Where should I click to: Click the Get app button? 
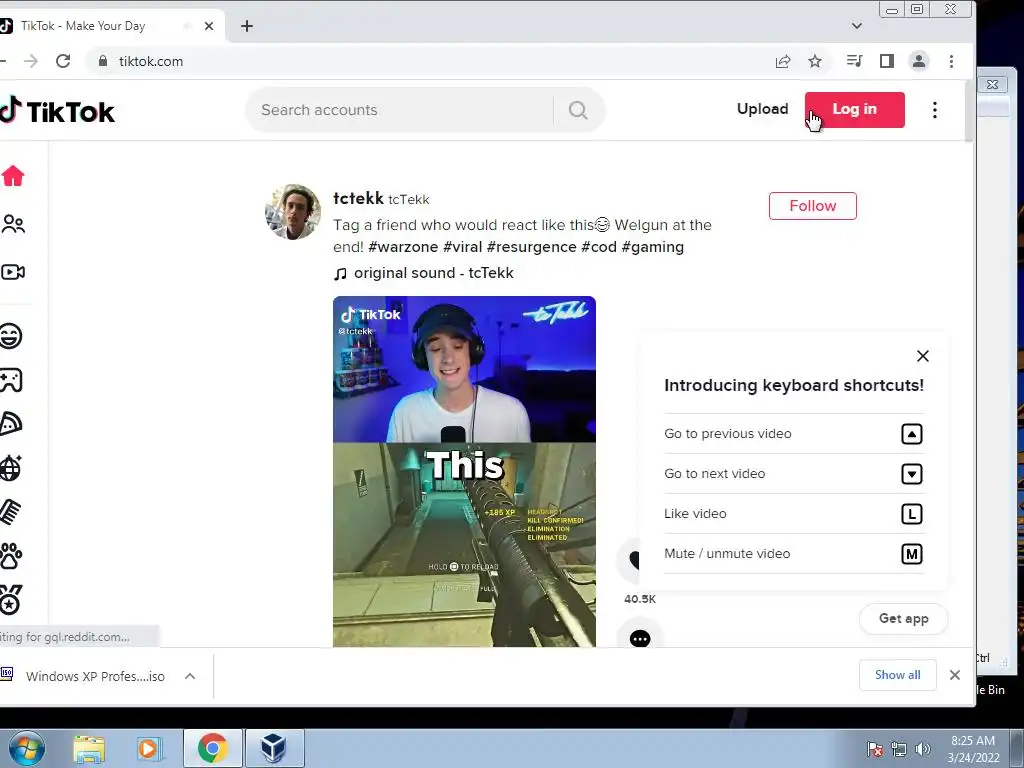903,618
